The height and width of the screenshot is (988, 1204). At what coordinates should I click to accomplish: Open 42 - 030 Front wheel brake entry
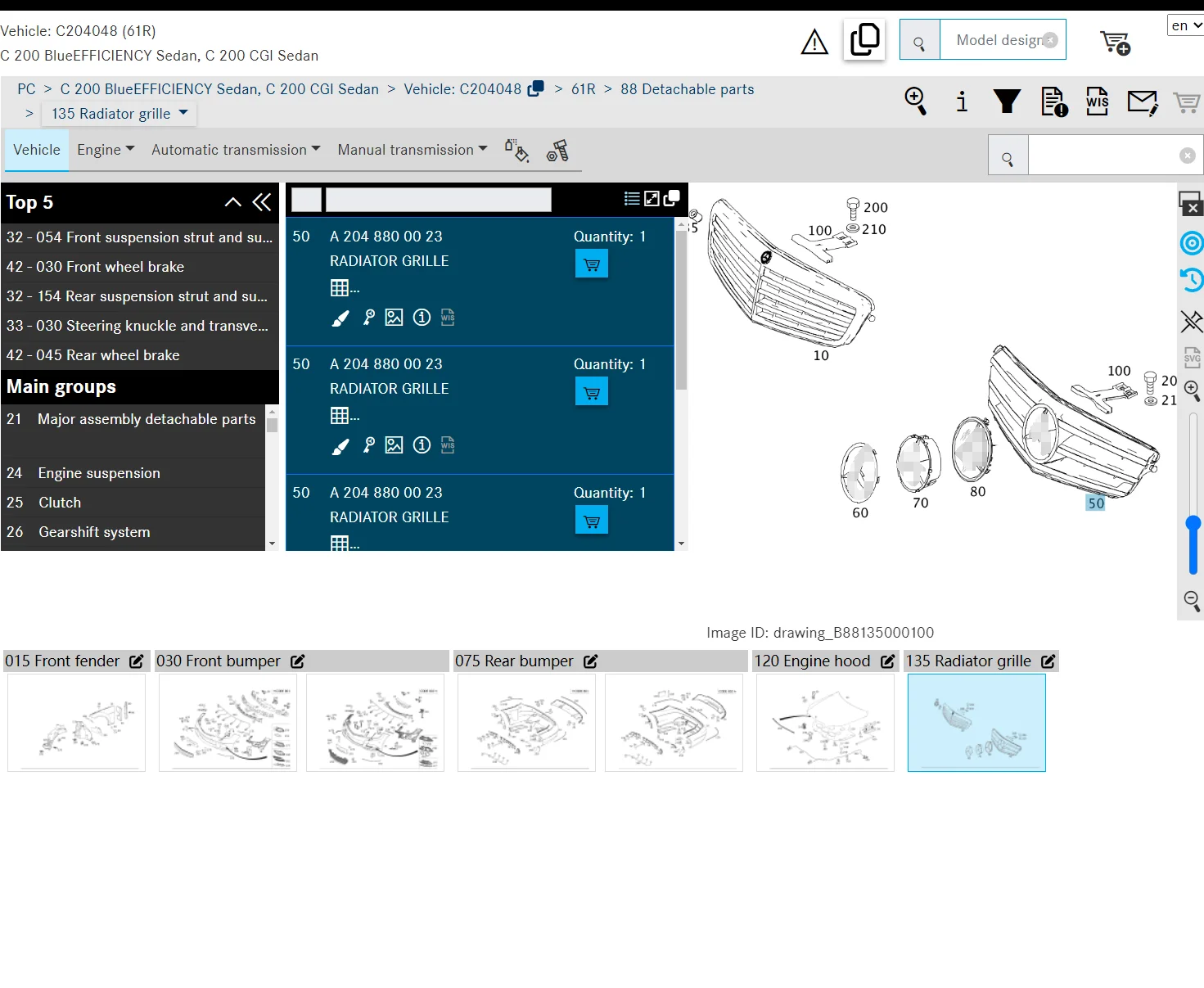140,267
